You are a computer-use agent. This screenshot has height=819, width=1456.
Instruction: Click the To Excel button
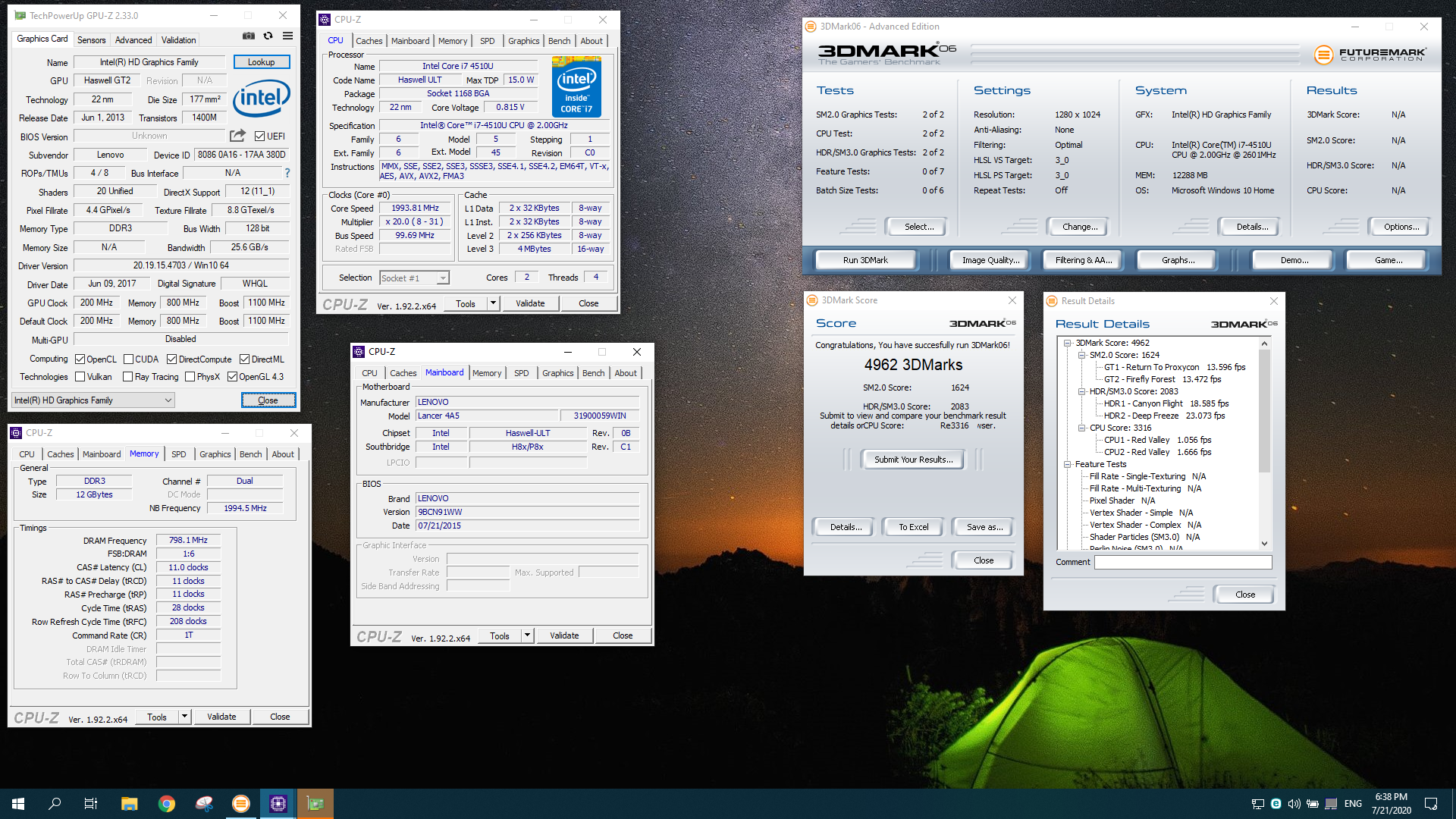pyautogui.click(x=913, y=527)
